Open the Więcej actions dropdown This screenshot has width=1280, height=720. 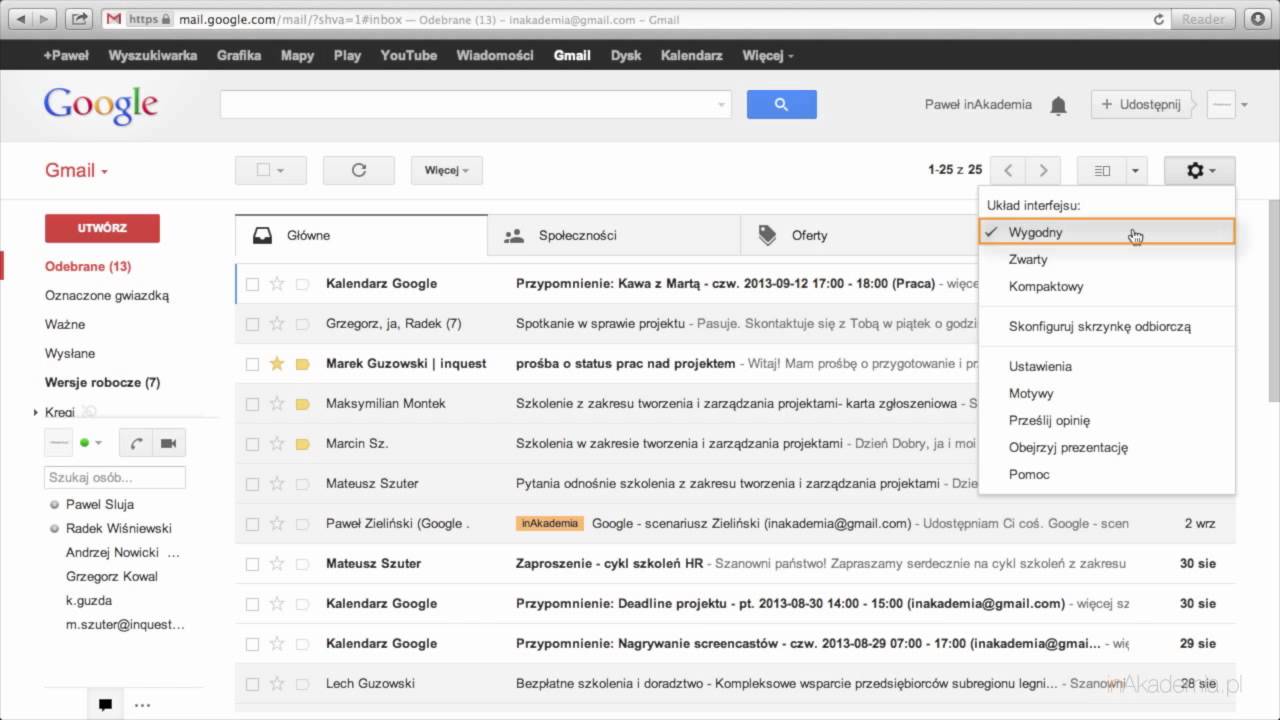click(x=446, y=170)
